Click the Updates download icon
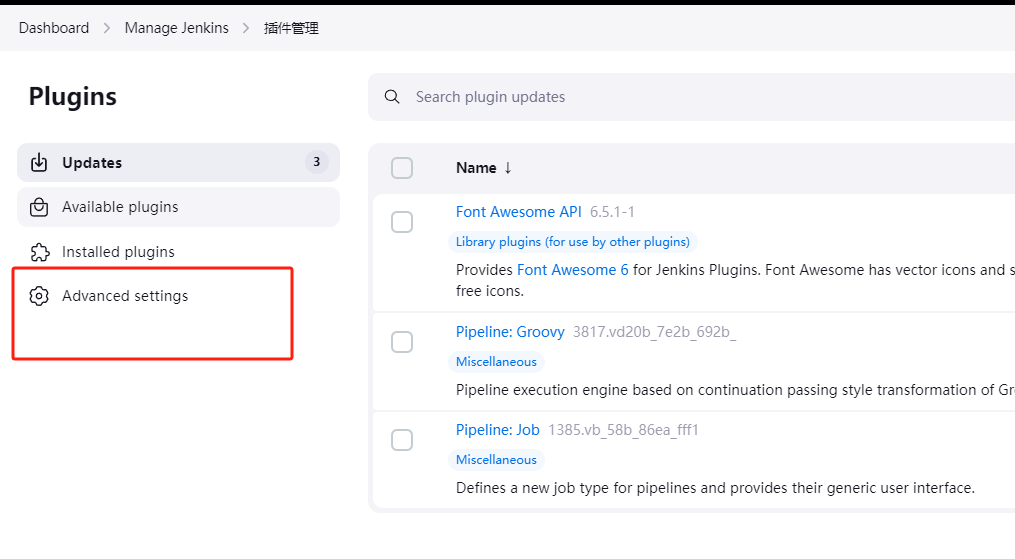 (x=39, y=162)
